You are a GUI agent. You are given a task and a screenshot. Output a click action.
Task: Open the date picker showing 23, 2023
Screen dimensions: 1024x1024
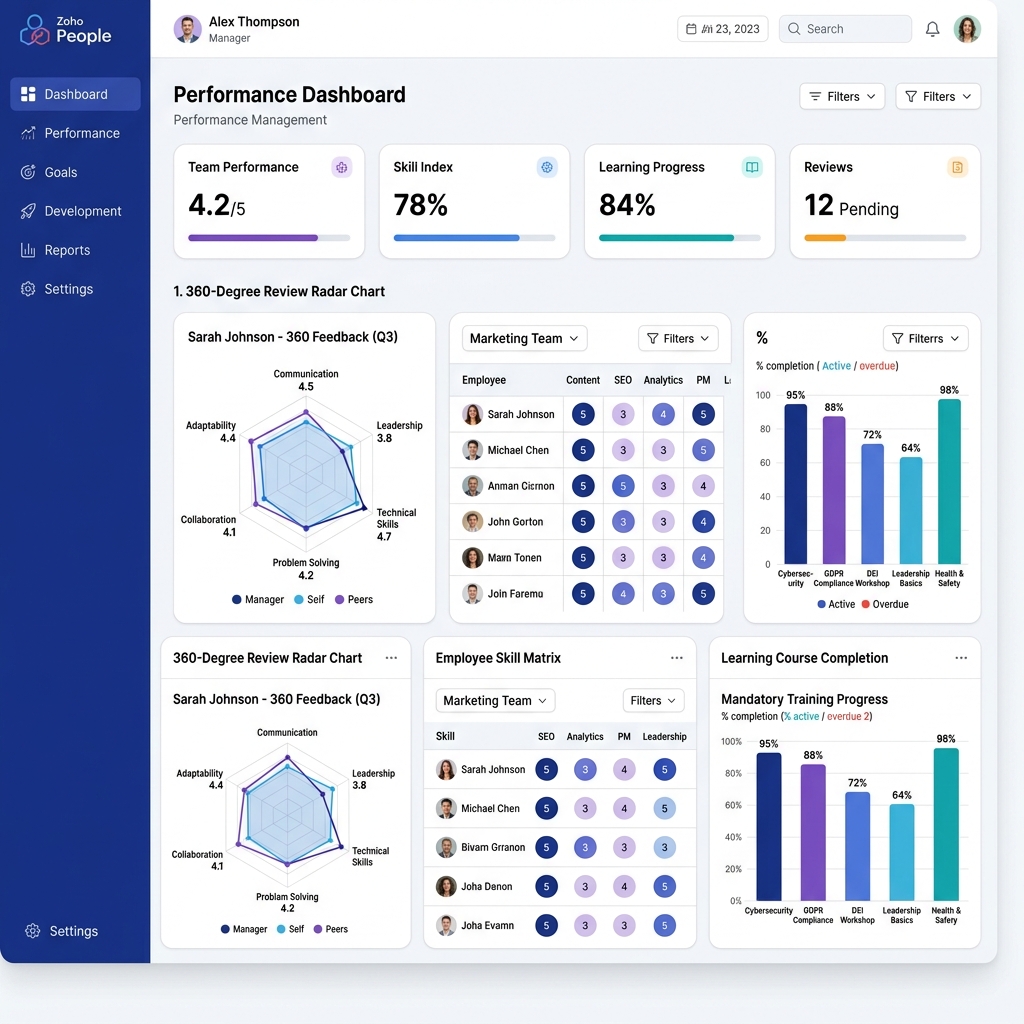(x=722, y=29)
